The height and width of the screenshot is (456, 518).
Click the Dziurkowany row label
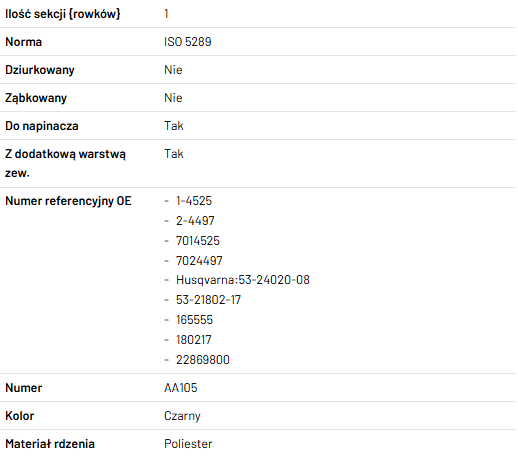pos(40,70)
